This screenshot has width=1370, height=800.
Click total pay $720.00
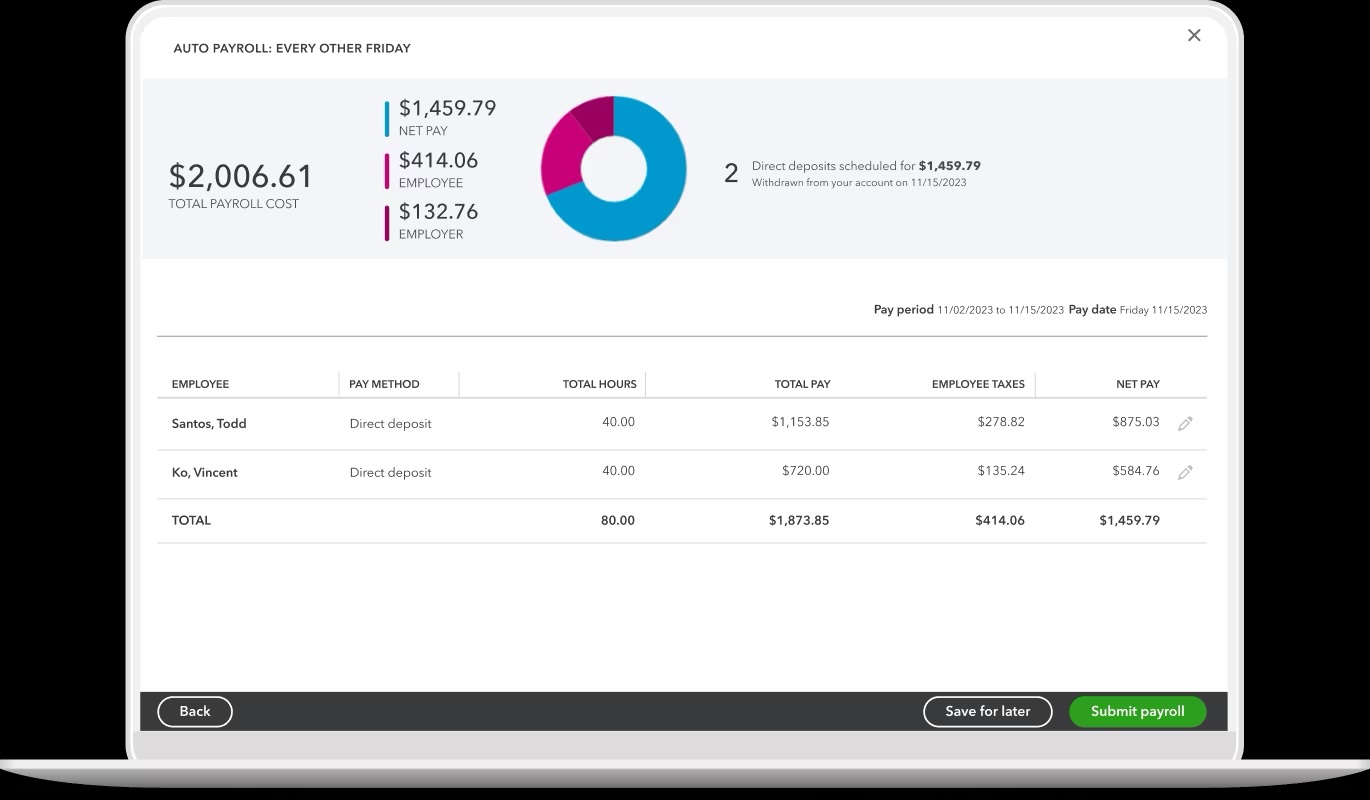805,471
